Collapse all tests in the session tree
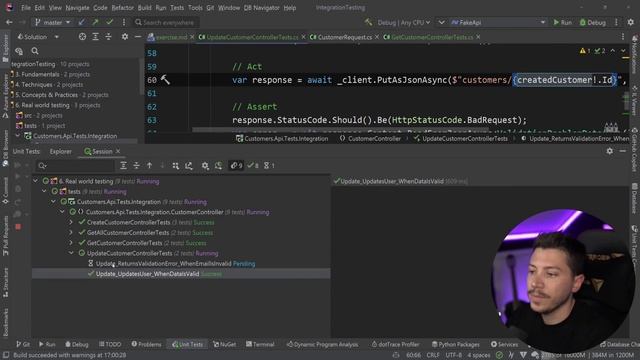The width and height of the screenshot is (640, 360). (136, 165)
